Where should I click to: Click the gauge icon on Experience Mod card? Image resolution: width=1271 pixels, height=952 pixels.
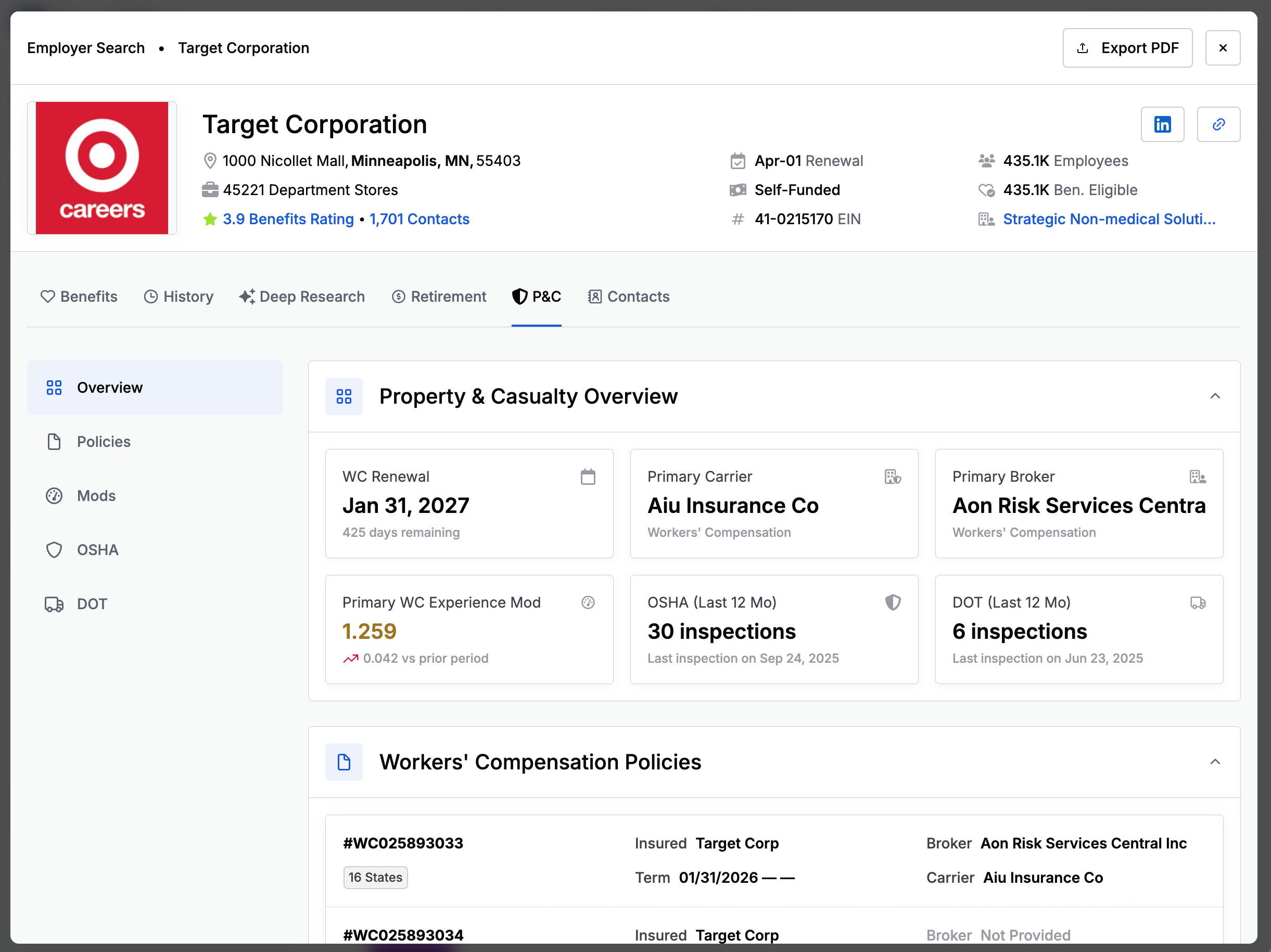(x=587, y=602)
